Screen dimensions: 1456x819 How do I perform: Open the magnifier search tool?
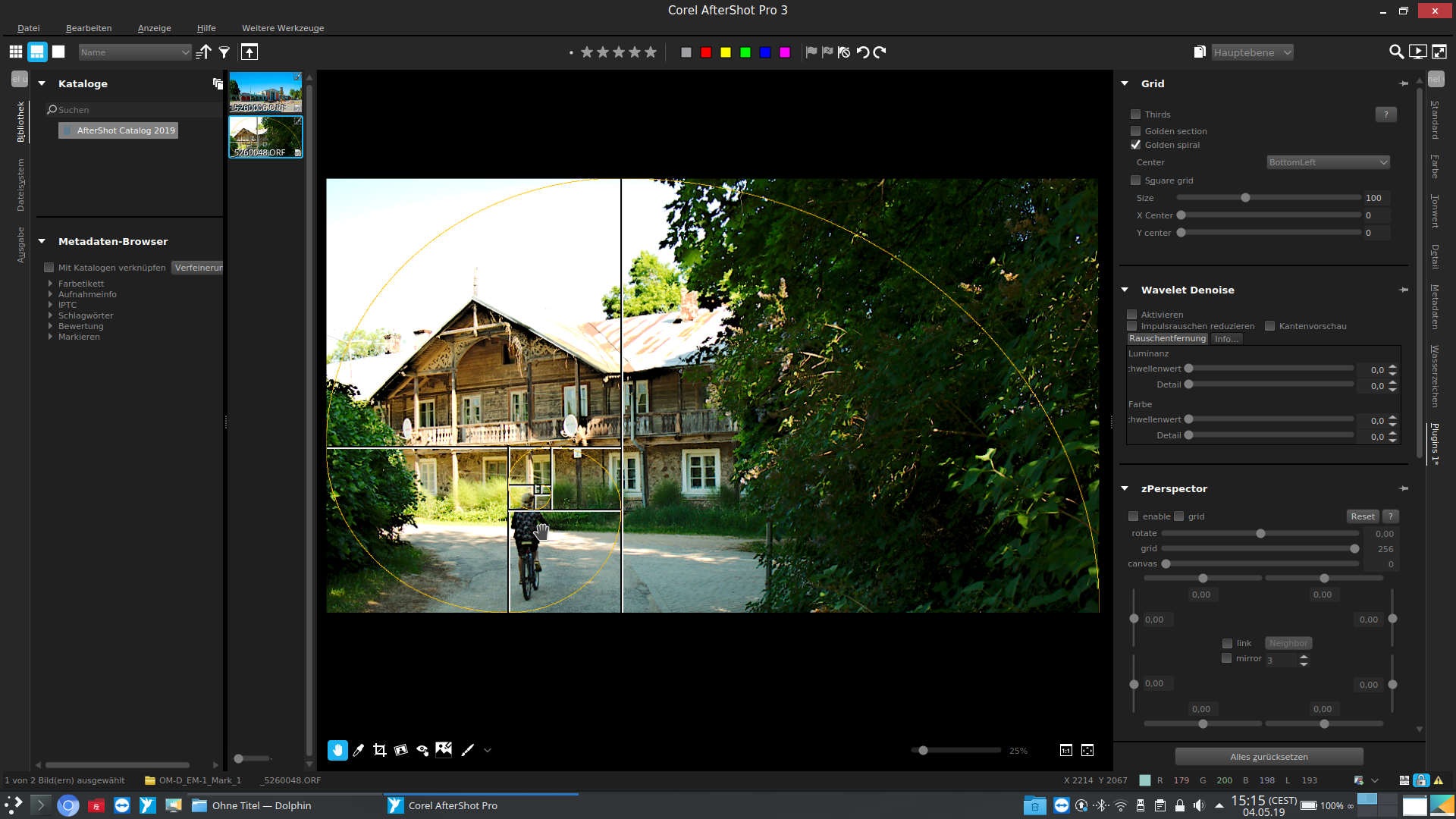[x=1396, y=52]
